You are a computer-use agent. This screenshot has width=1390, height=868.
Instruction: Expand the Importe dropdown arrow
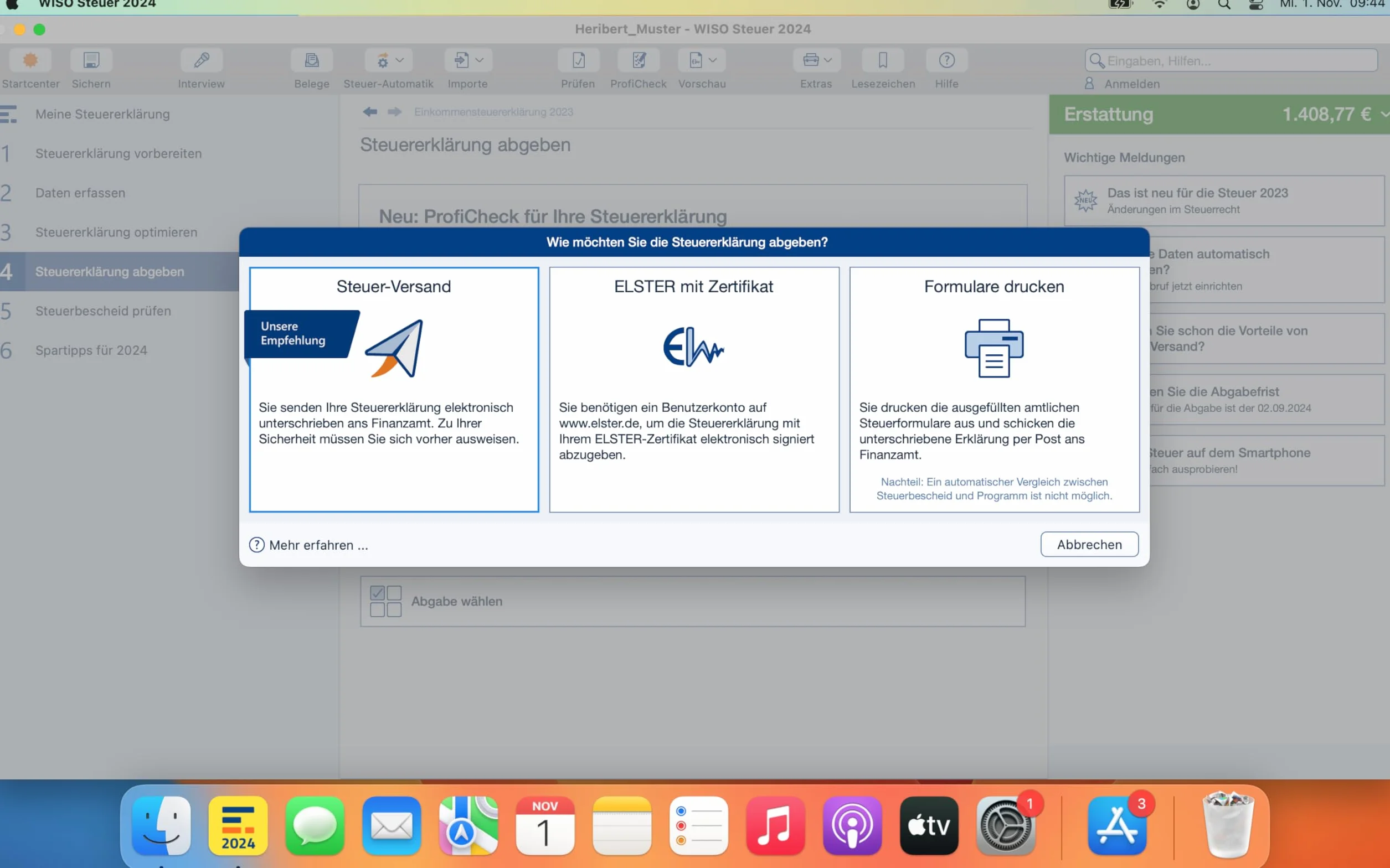480,60
